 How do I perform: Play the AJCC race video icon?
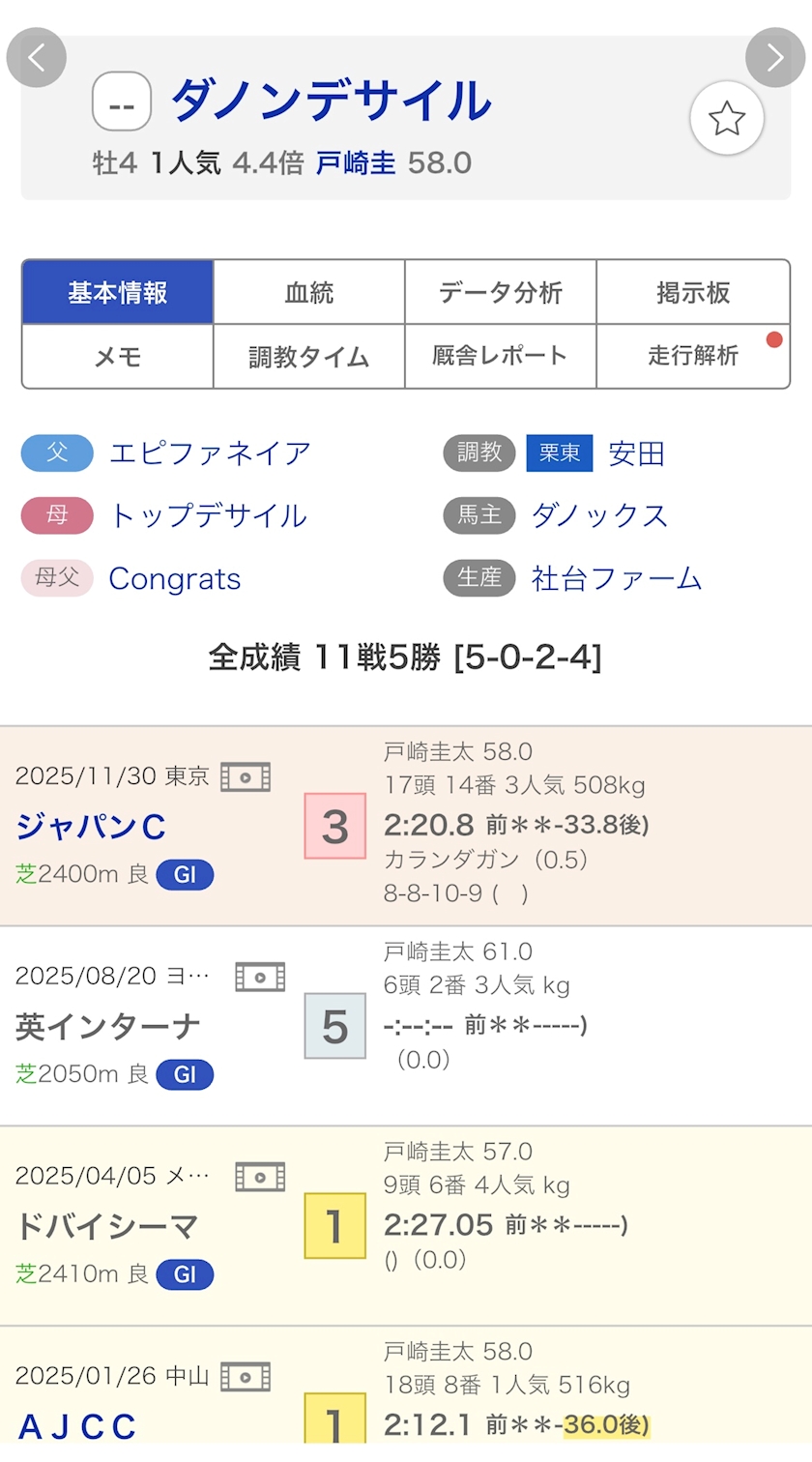click(x=246, y=1376)
